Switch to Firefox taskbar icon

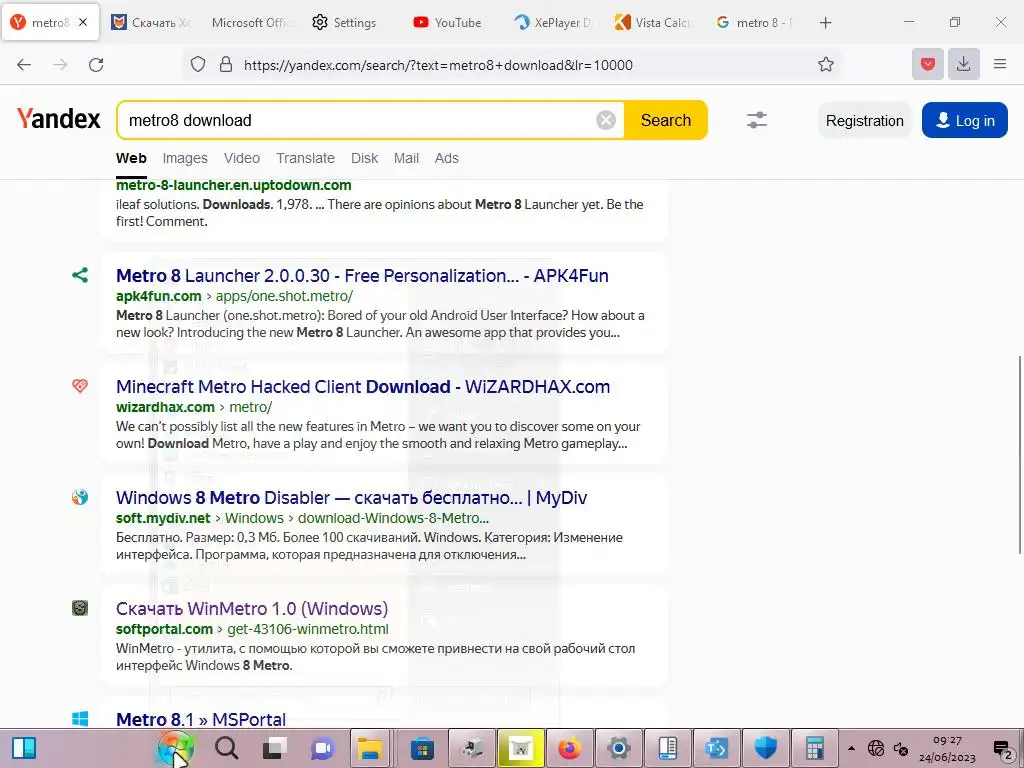(569, 748)
